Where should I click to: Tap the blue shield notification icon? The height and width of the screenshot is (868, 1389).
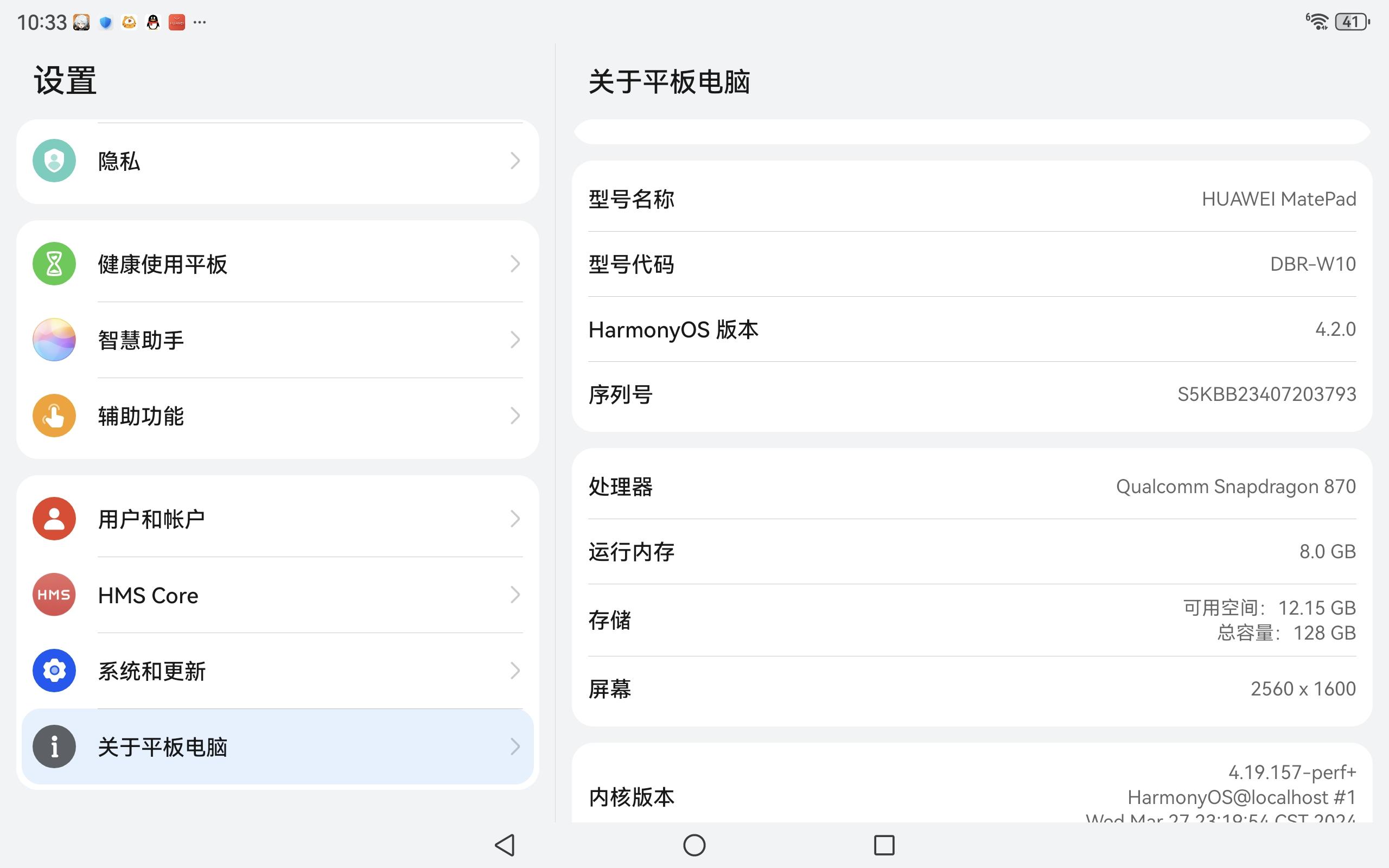click(106, 22)
